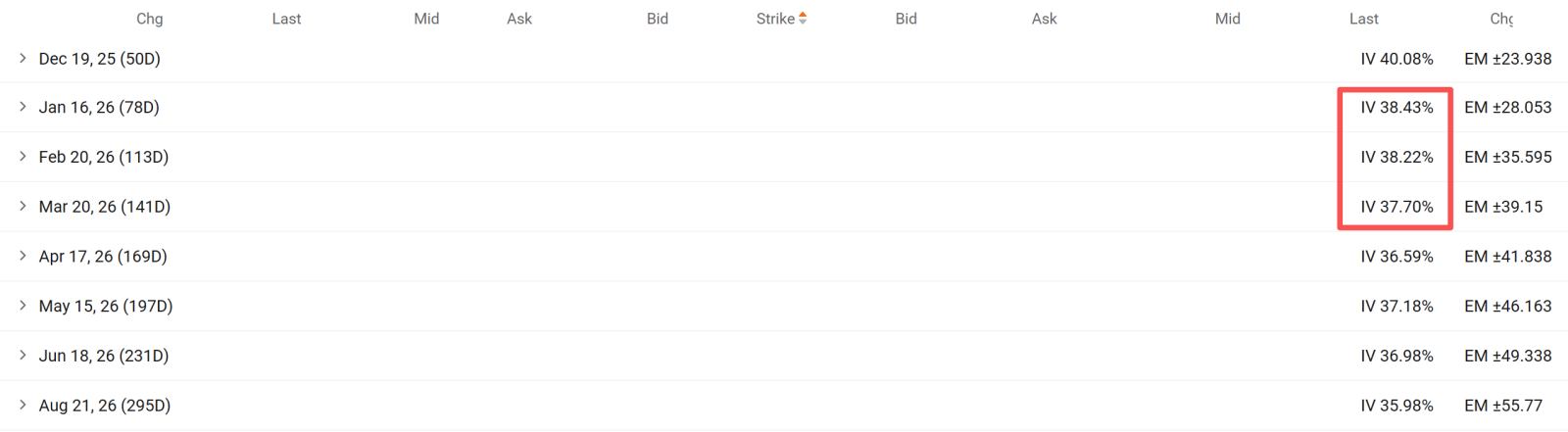Image resolution: width=1568 pixels, height=432 pixels.
Task: Click the Bid header left of Strike
Action: [x=658, y=19]
